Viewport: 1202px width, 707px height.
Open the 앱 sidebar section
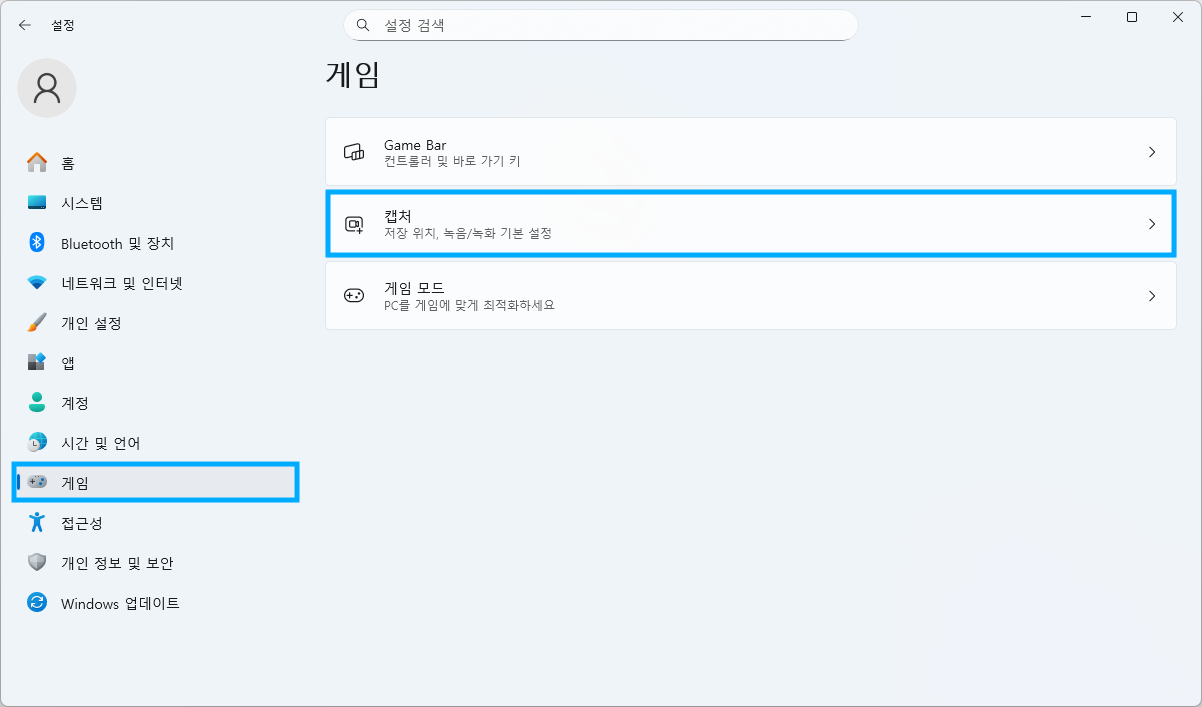click(x=68, y=363)
